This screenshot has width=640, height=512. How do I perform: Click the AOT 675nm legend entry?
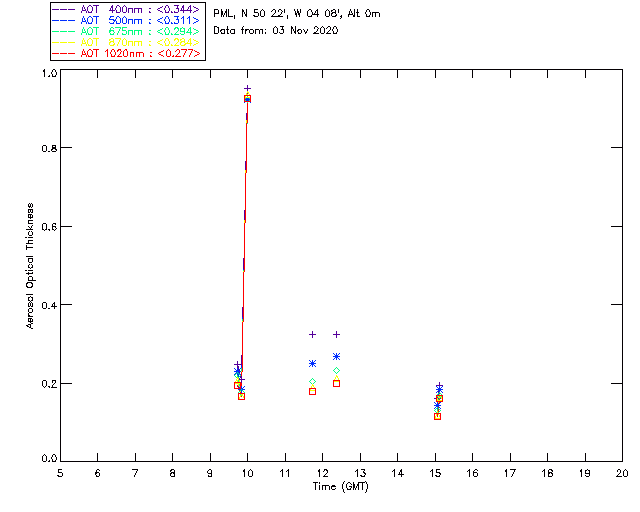click(x=127, y=31)
